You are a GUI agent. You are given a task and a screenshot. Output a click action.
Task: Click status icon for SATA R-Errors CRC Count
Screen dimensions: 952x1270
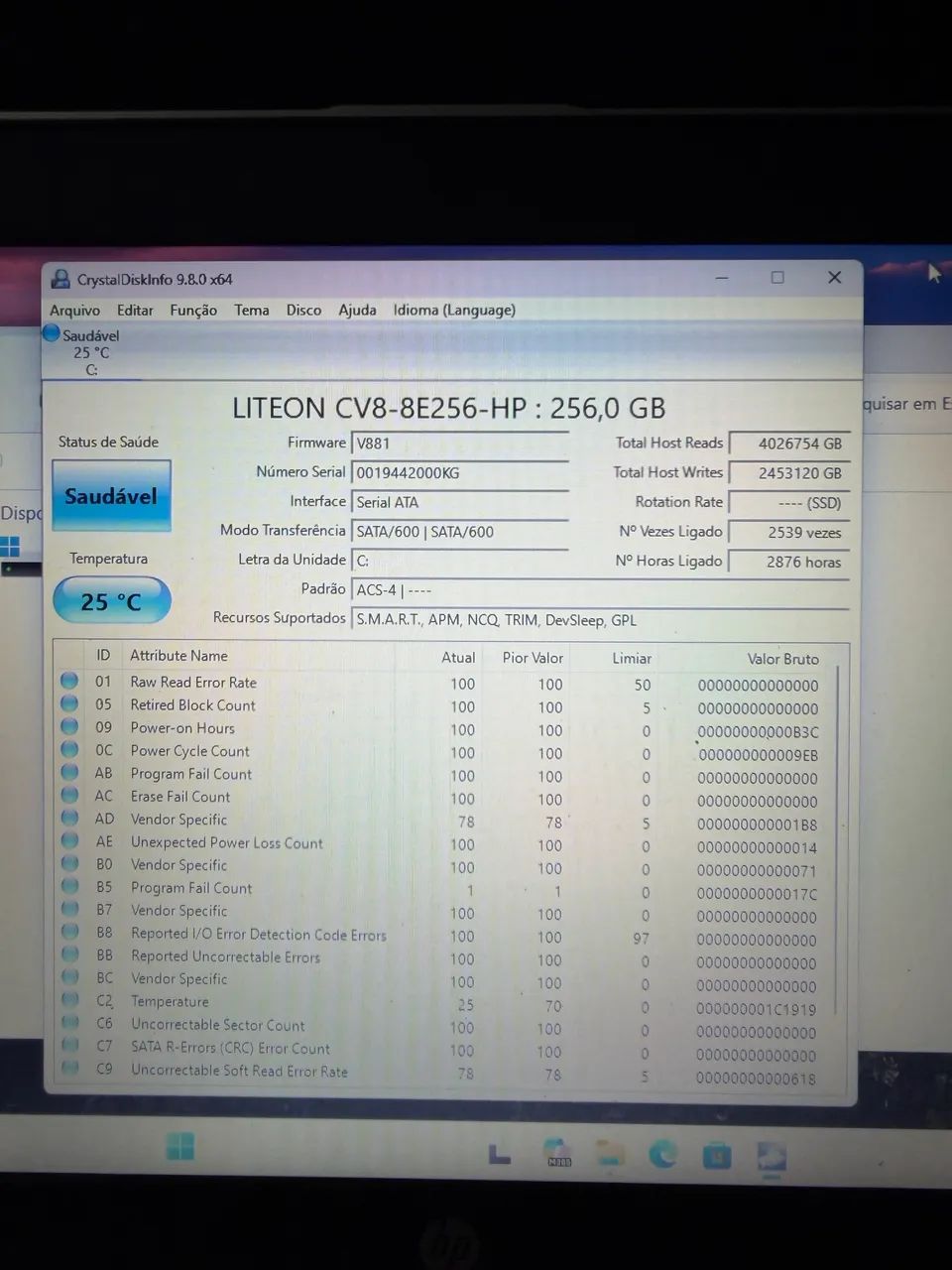pos(69,1046)
